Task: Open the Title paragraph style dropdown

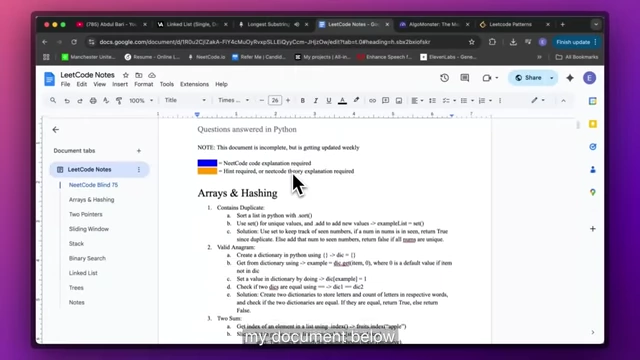Action: [x=185, y=100]
